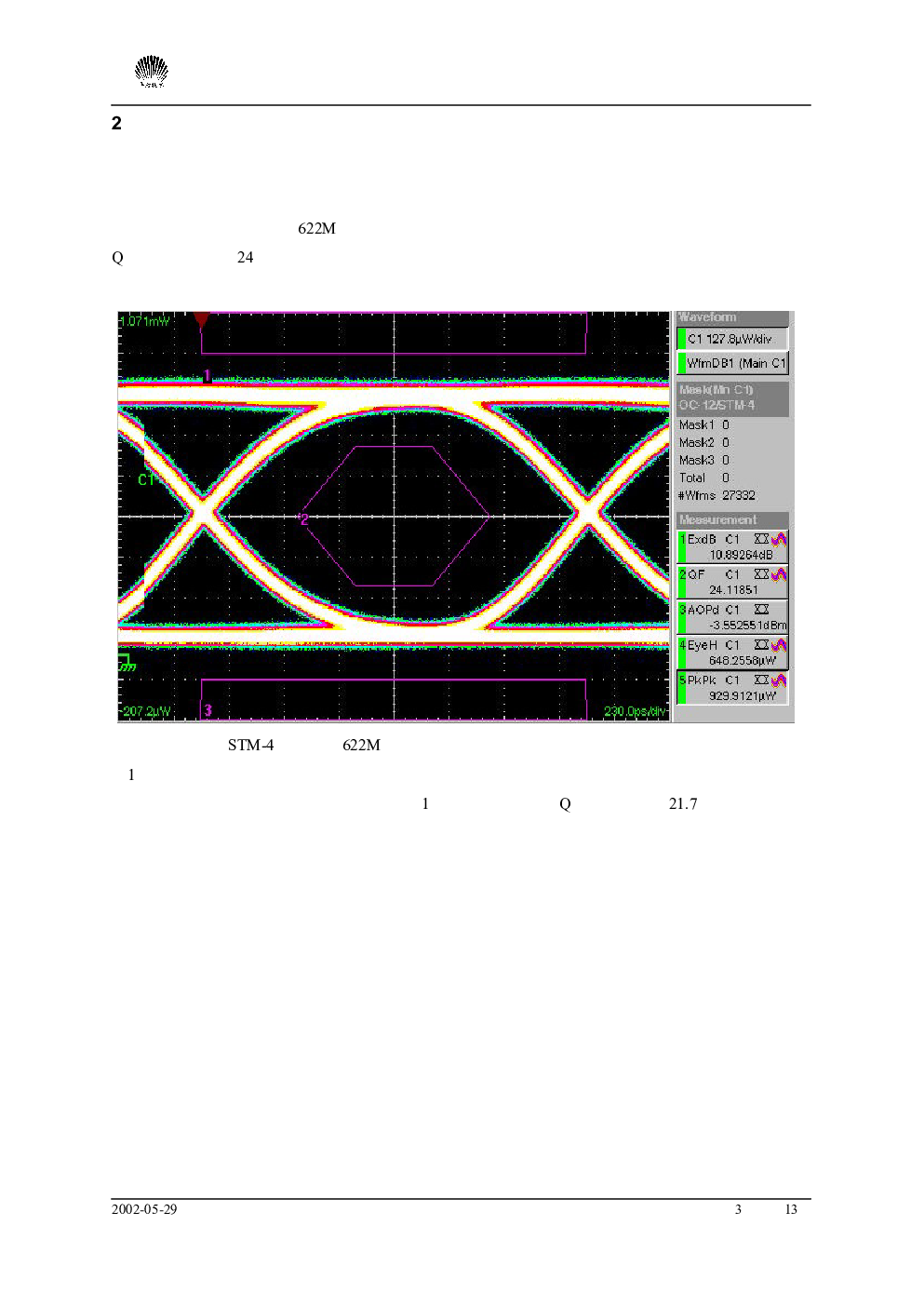
Task: Click the document logo in header
Action: click(x=151, y=72)
